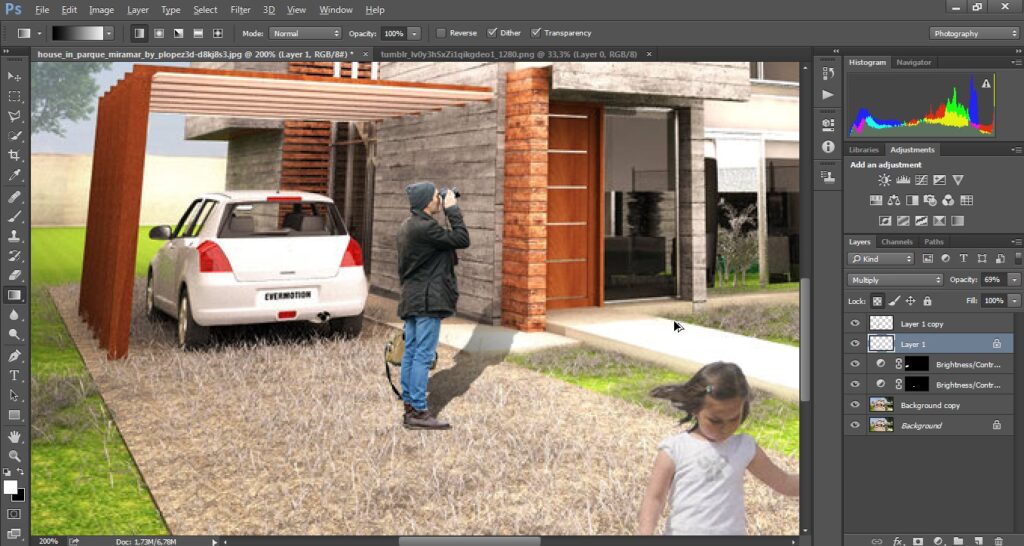This screenshot has height=546, width=1024.
Task: Choose the radial gradient style icon
Action: point(158,33)
